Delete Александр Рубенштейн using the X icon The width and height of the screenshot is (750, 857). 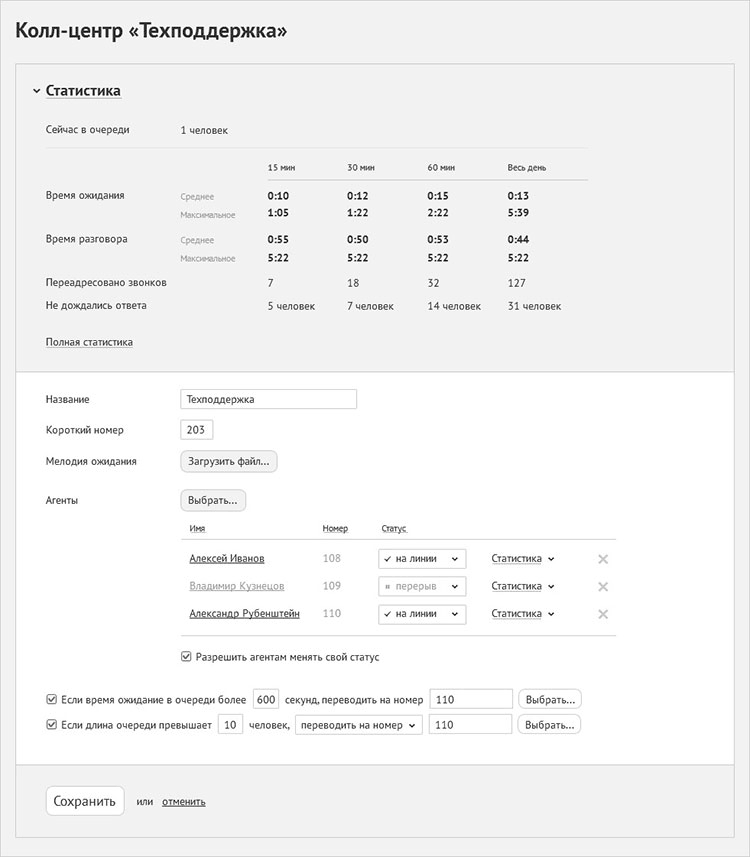603,615
